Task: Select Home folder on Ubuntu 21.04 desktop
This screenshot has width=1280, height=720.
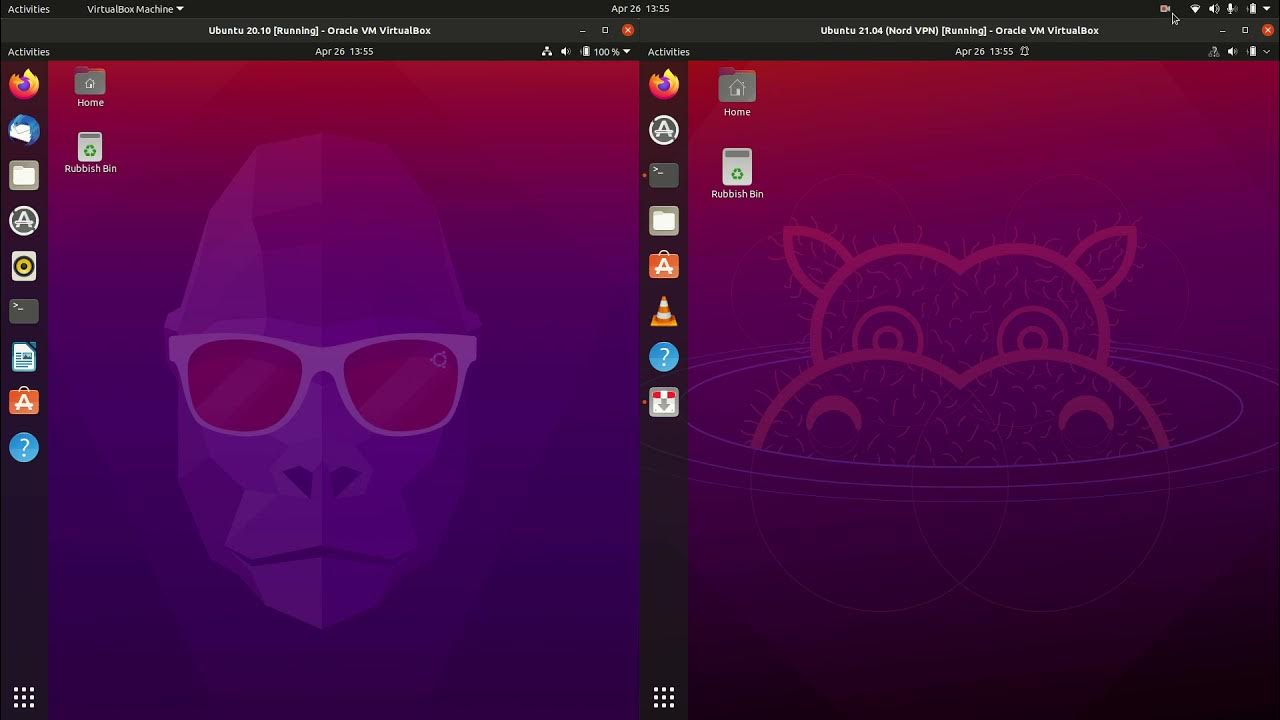Action: (737, 93)
